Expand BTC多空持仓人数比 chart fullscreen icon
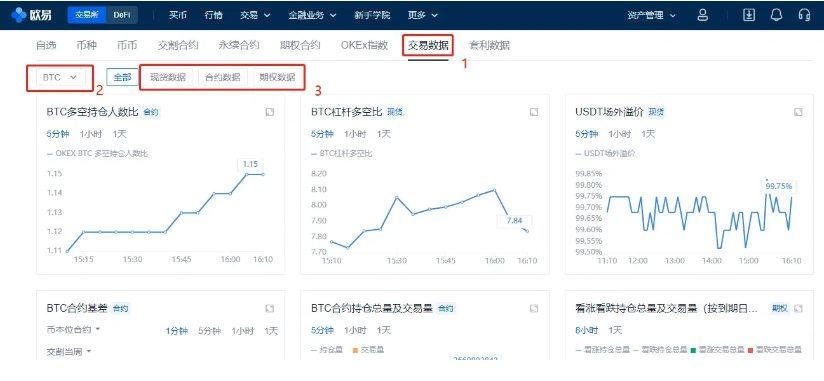This screenshot has height=381, width=824. (x=269, y=112)
